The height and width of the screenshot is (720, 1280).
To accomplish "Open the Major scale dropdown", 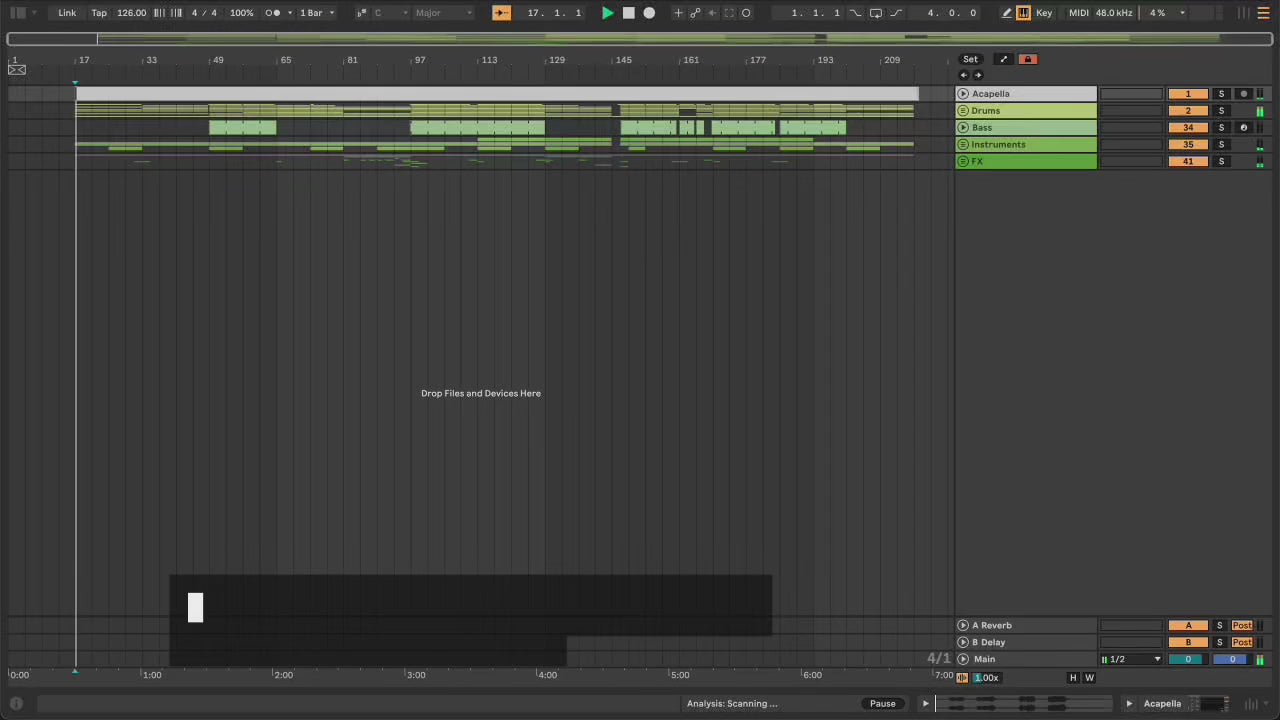I will click(443, 13).
